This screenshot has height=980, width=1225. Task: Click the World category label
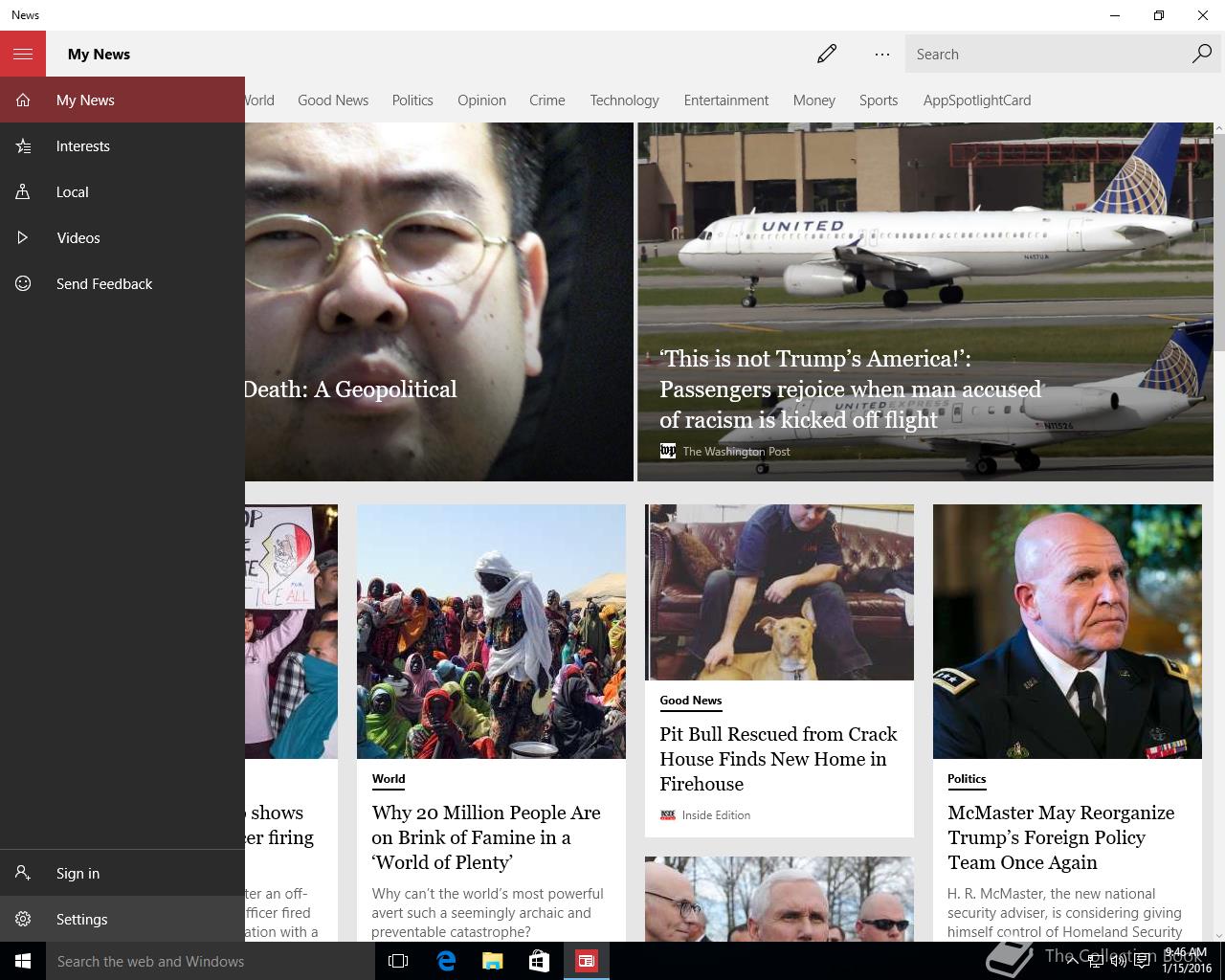(x=389, y=779)
